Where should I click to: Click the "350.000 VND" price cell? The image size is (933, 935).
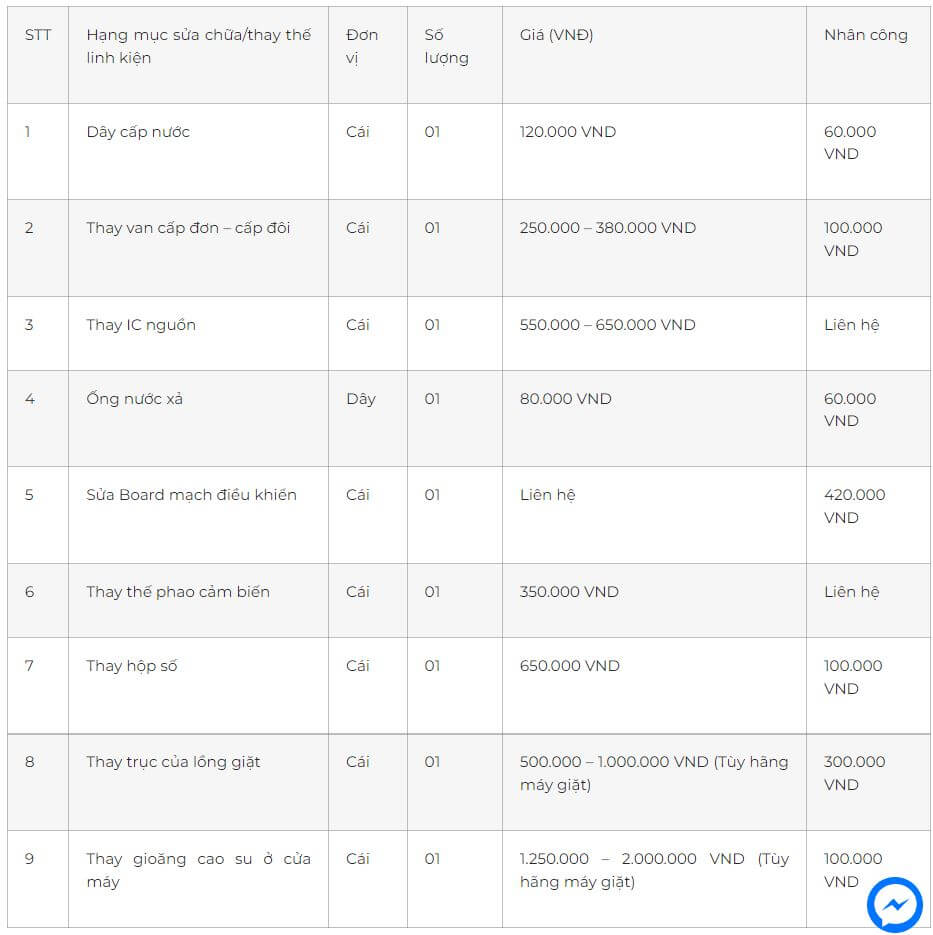click(569, 592)
